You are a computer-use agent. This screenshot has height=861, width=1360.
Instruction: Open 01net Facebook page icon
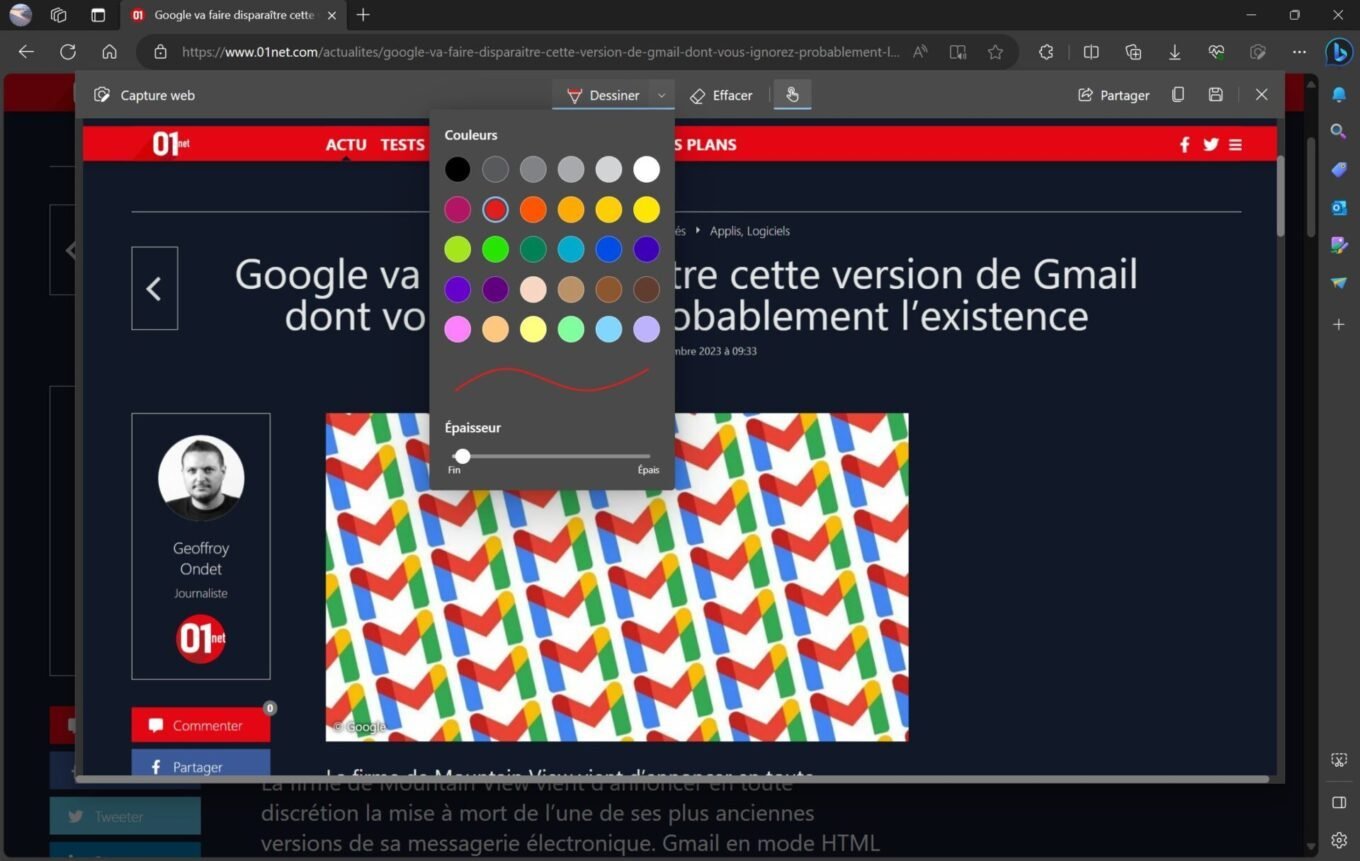pyautogui.click(x=1184, y=144)
